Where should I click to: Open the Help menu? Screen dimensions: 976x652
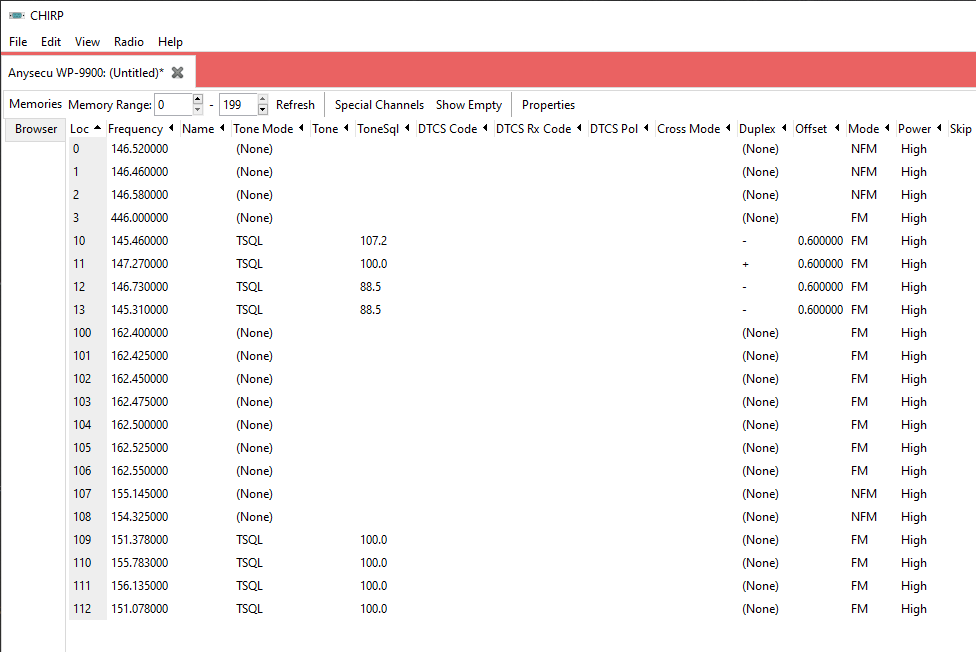point(170,42)
